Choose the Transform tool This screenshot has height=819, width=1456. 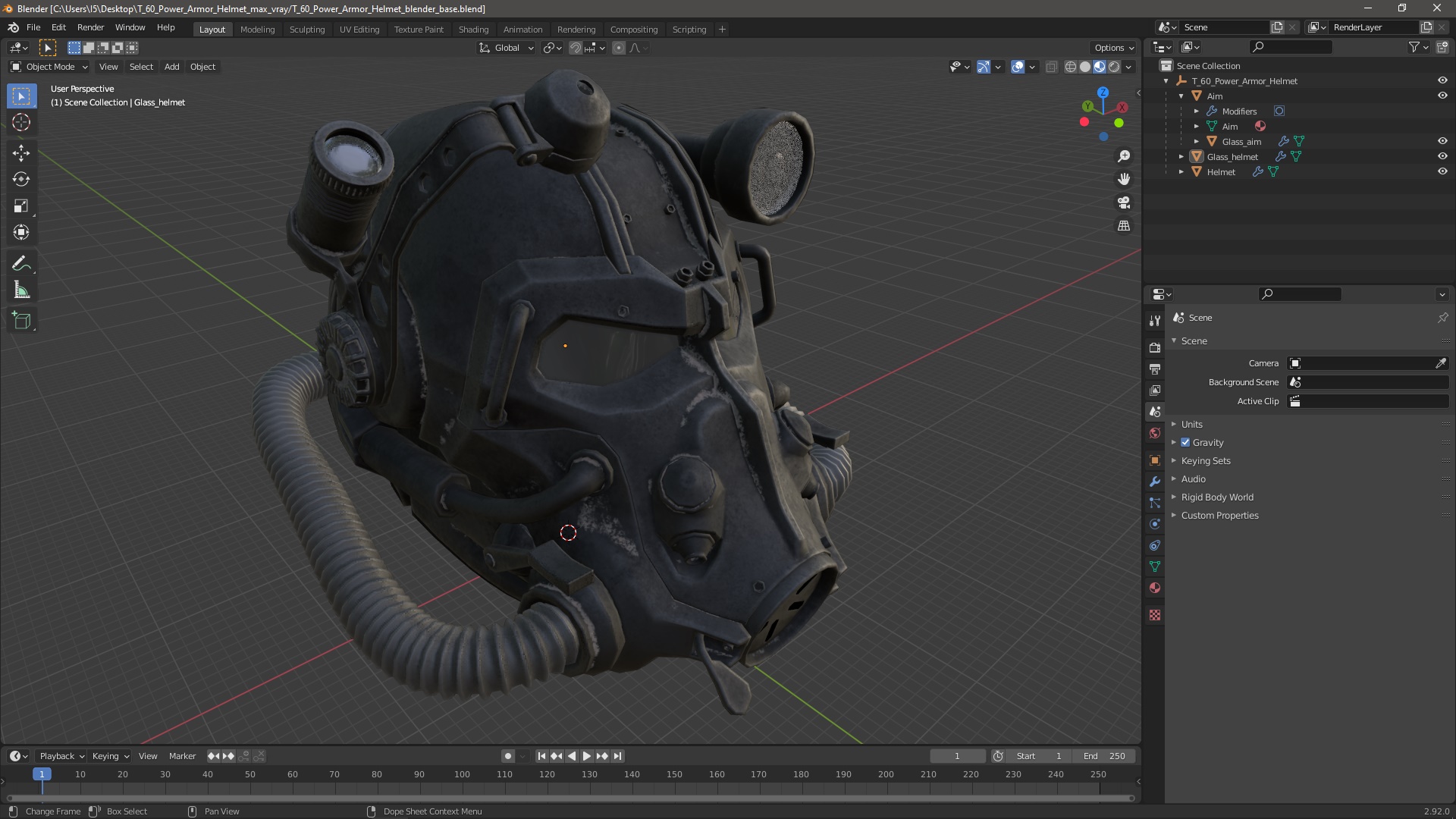point(21,232)
